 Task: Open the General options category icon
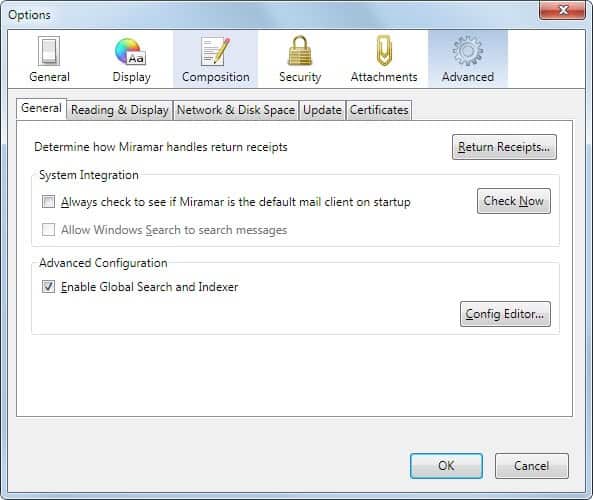49,59
